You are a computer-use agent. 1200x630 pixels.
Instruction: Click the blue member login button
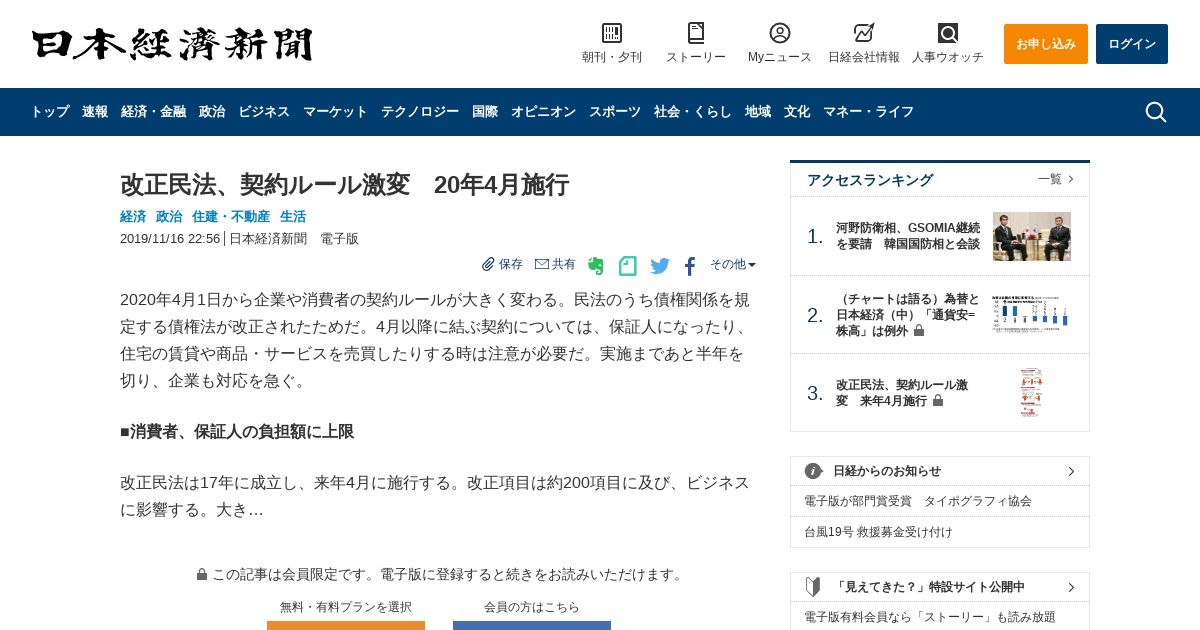(x=532, y=625)
